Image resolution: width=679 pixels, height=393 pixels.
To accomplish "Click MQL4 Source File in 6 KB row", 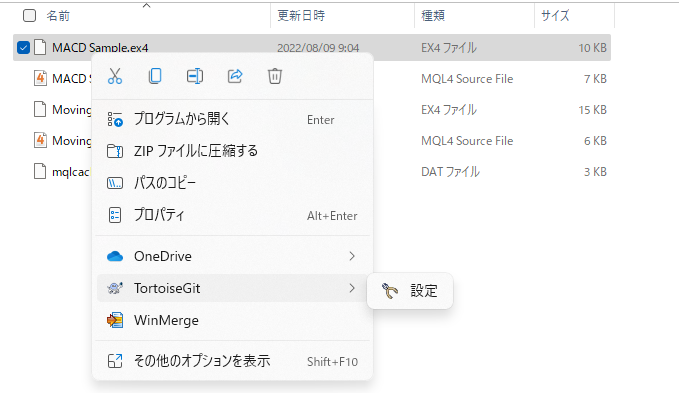I will (467, 141).
